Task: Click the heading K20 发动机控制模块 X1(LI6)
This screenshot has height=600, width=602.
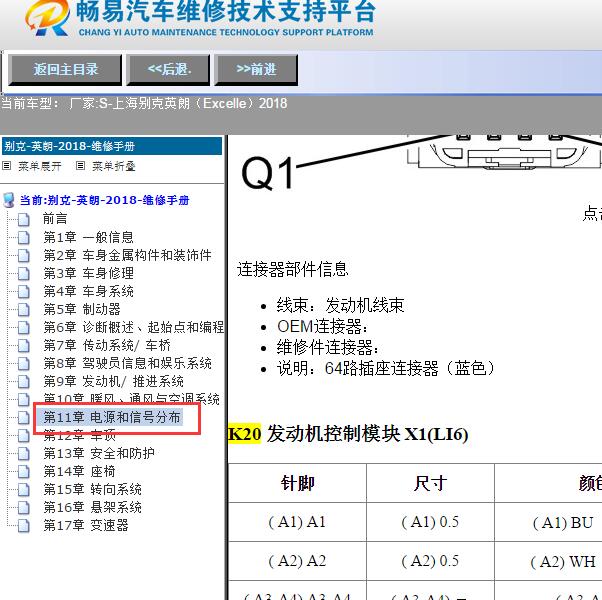Action: click(348, 434)
